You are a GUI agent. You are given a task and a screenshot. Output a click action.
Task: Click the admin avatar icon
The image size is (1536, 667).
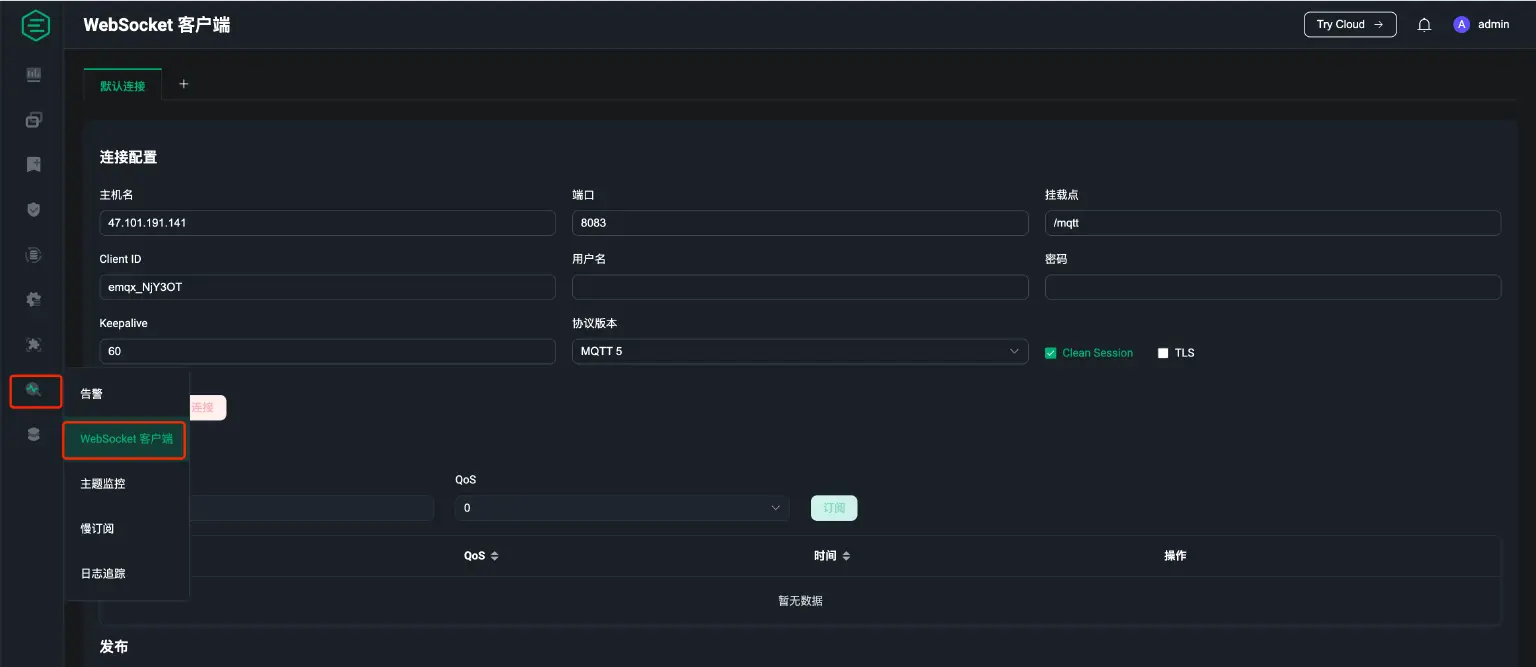(1461, 24)
